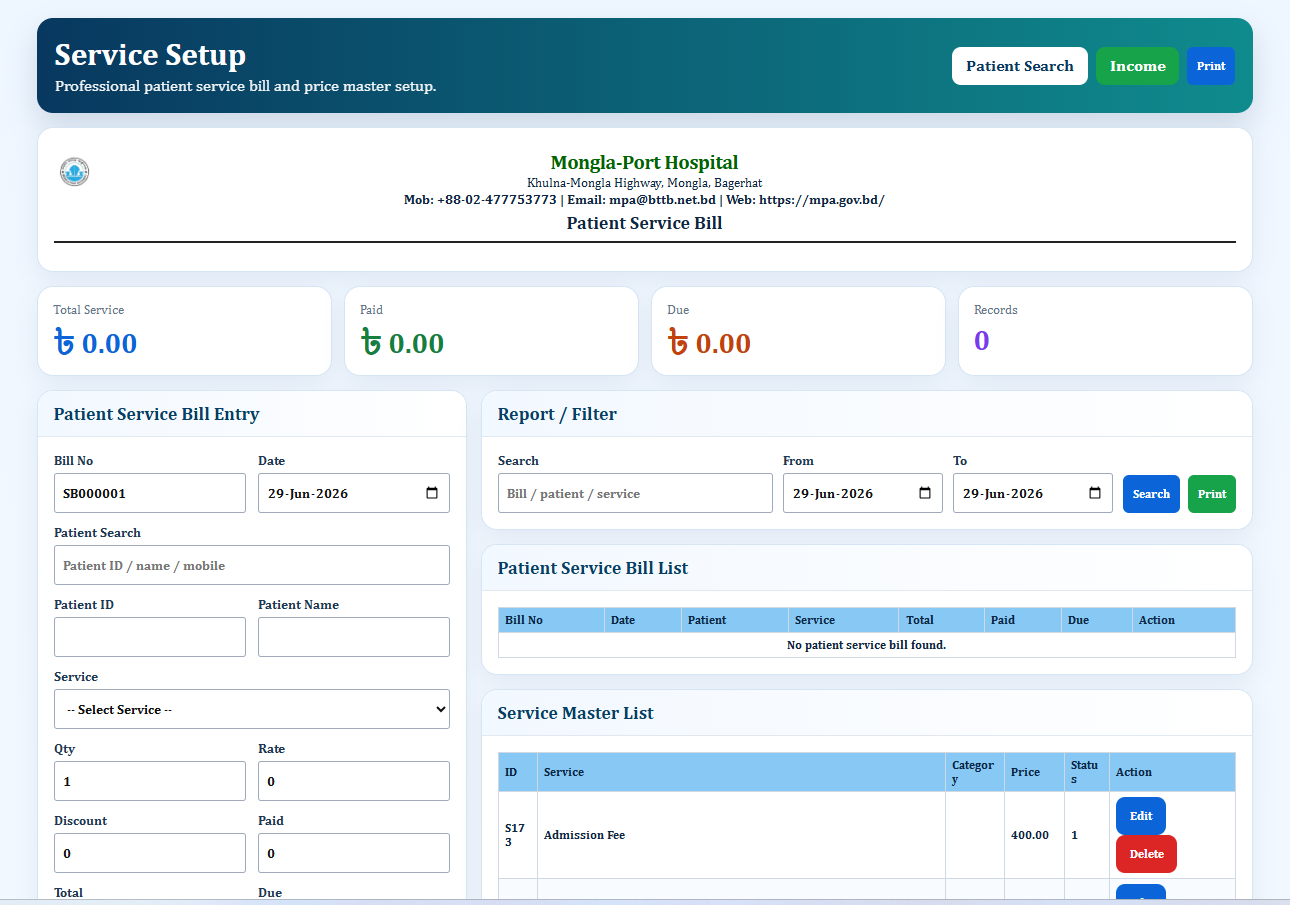1290x905 pixels.
Task: Click the Admission Fee service name cell
Action: (x=741, y=835)
